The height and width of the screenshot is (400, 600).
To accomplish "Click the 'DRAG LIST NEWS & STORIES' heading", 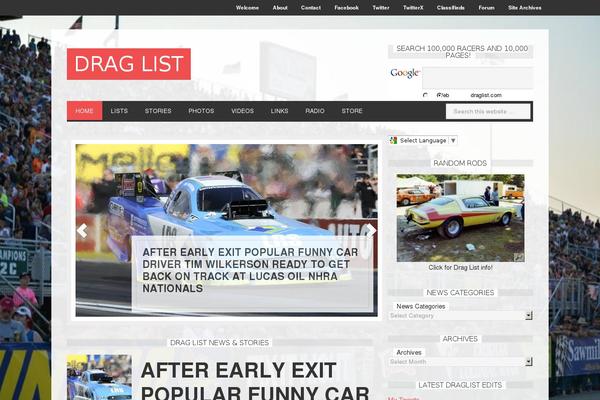I will tap(219, 343).
